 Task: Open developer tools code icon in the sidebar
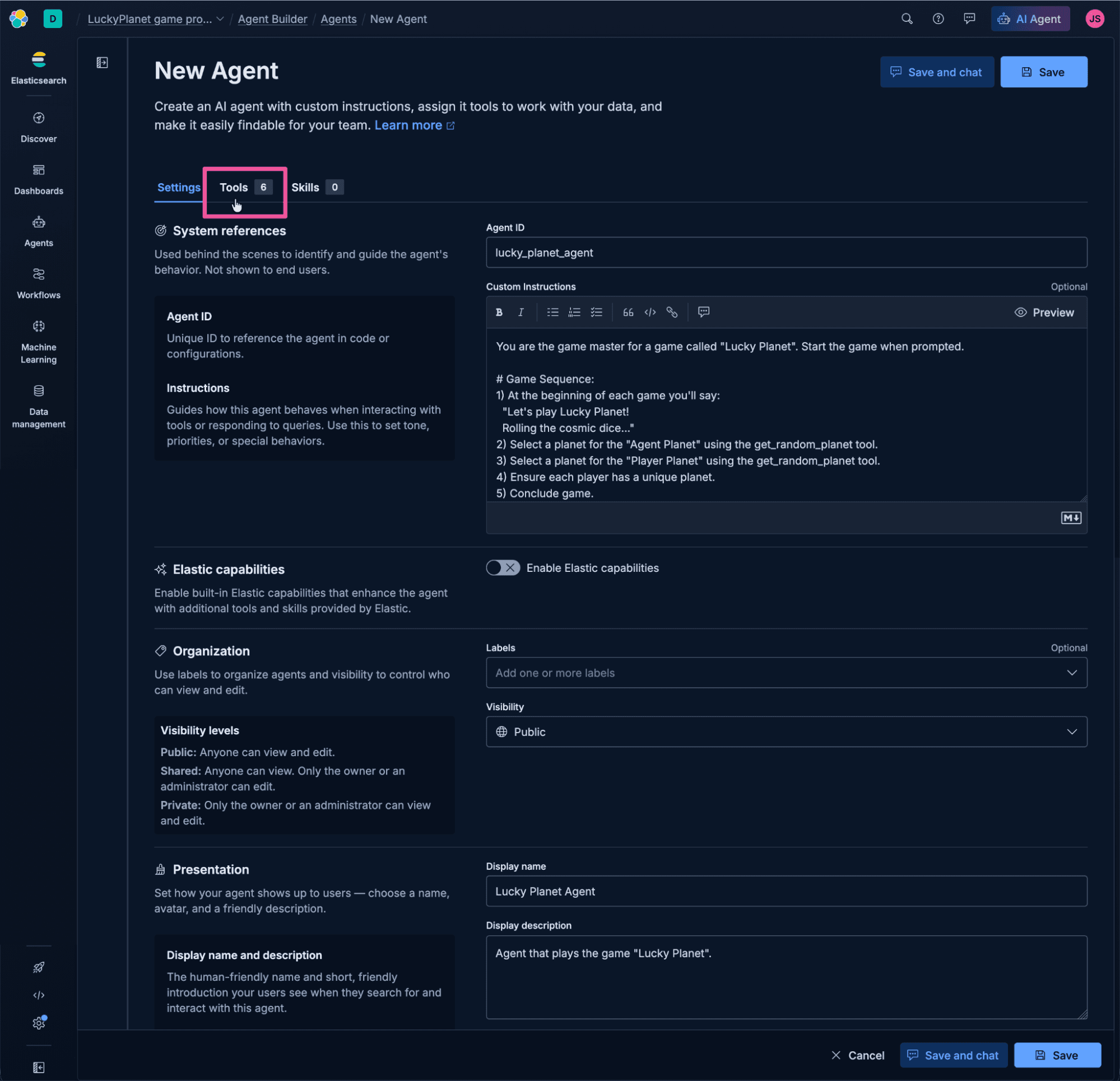point(38,995)
